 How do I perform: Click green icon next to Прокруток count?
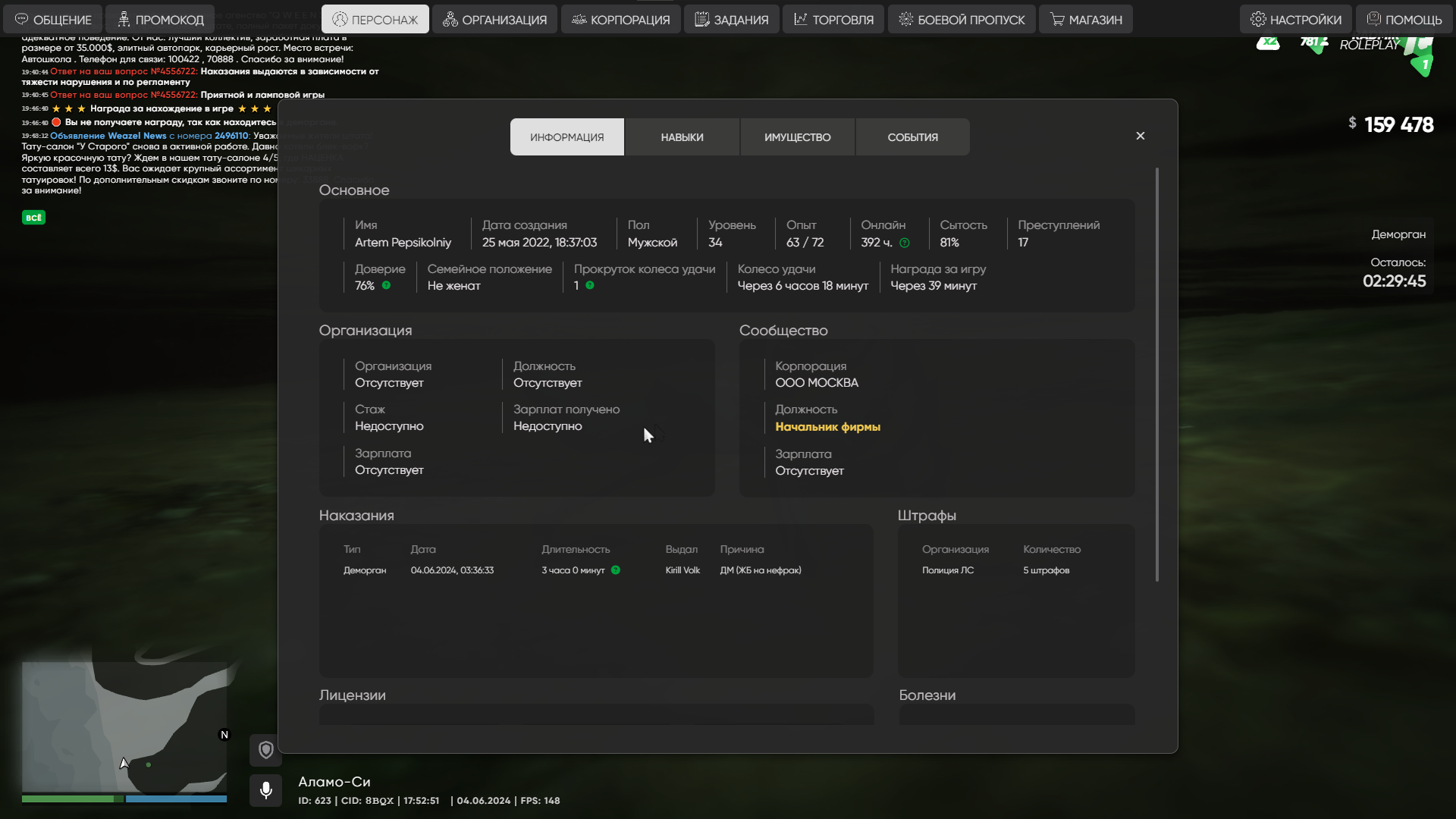[x=589, y=286]
